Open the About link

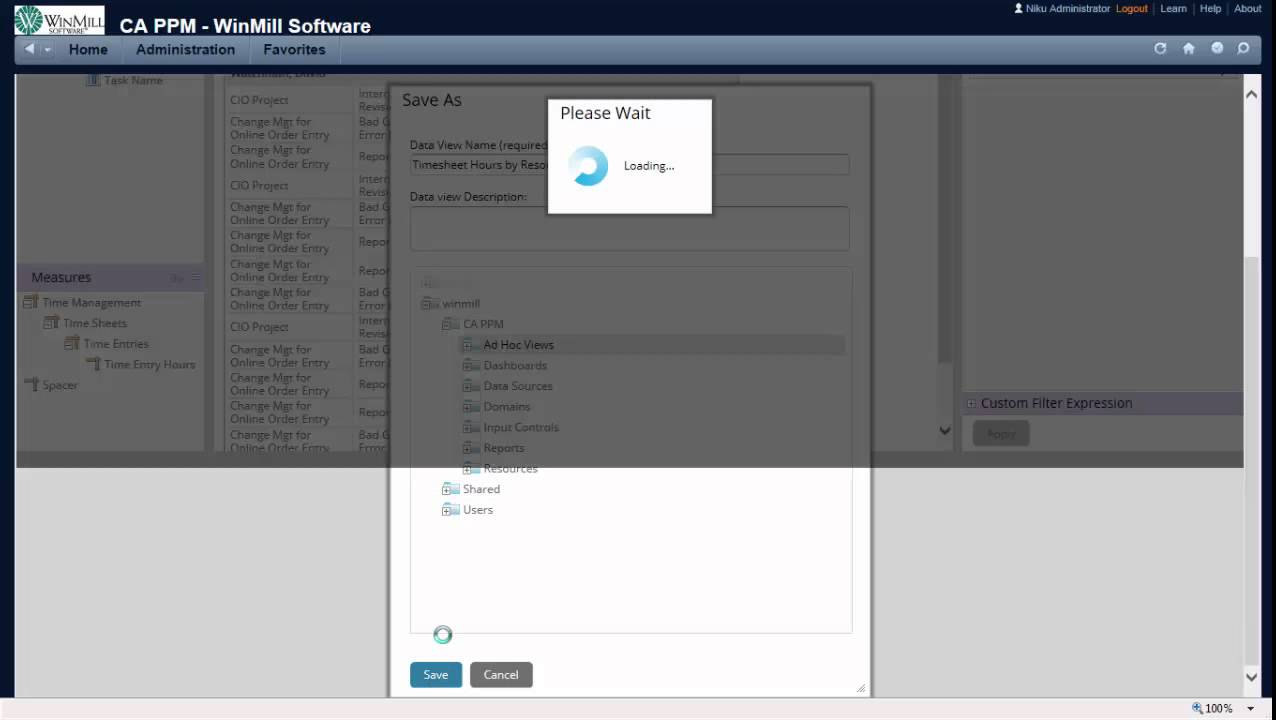[1248, 8]
